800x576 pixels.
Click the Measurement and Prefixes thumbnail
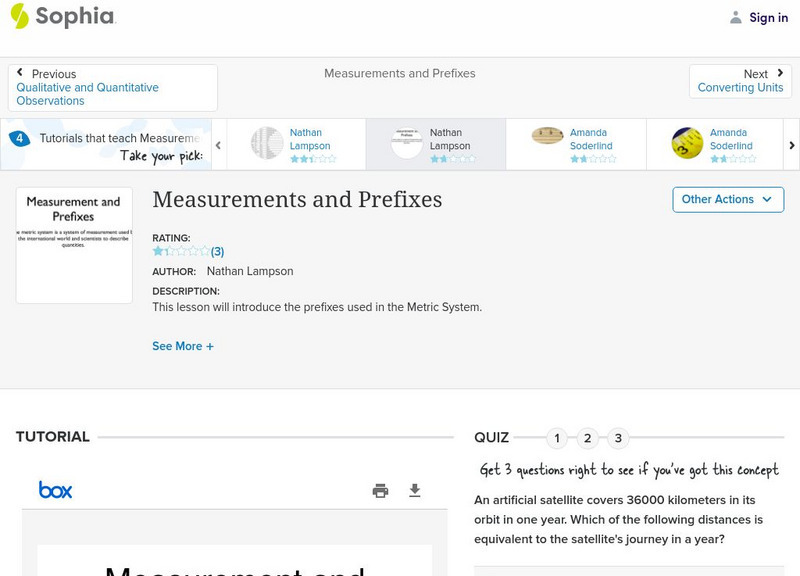[x=74, y=244]
